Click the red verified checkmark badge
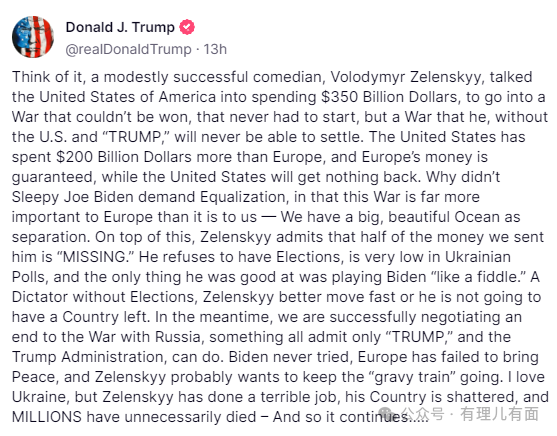 (187, 27)
